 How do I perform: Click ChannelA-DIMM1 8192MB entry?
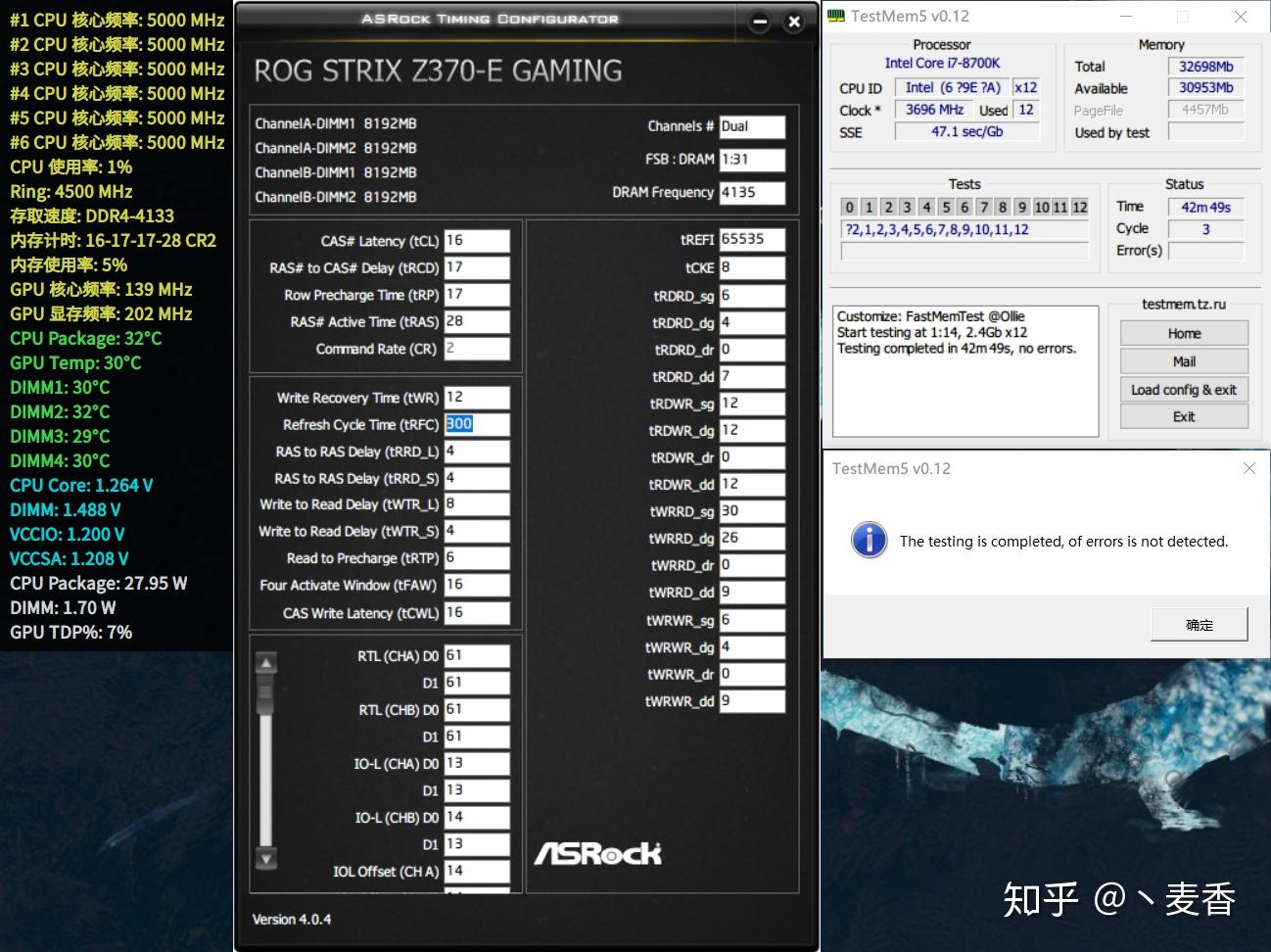click(x=336, y=123)
